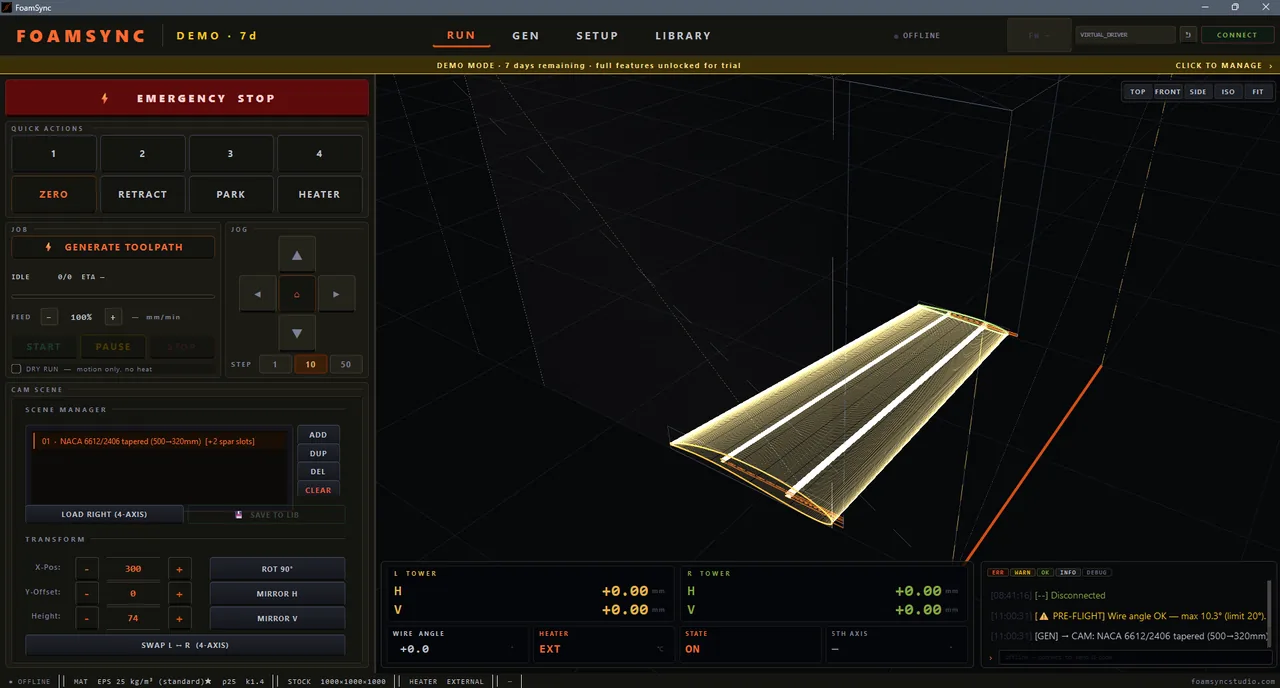
Task: Click MIRROR V button
Action: point(277,619)
